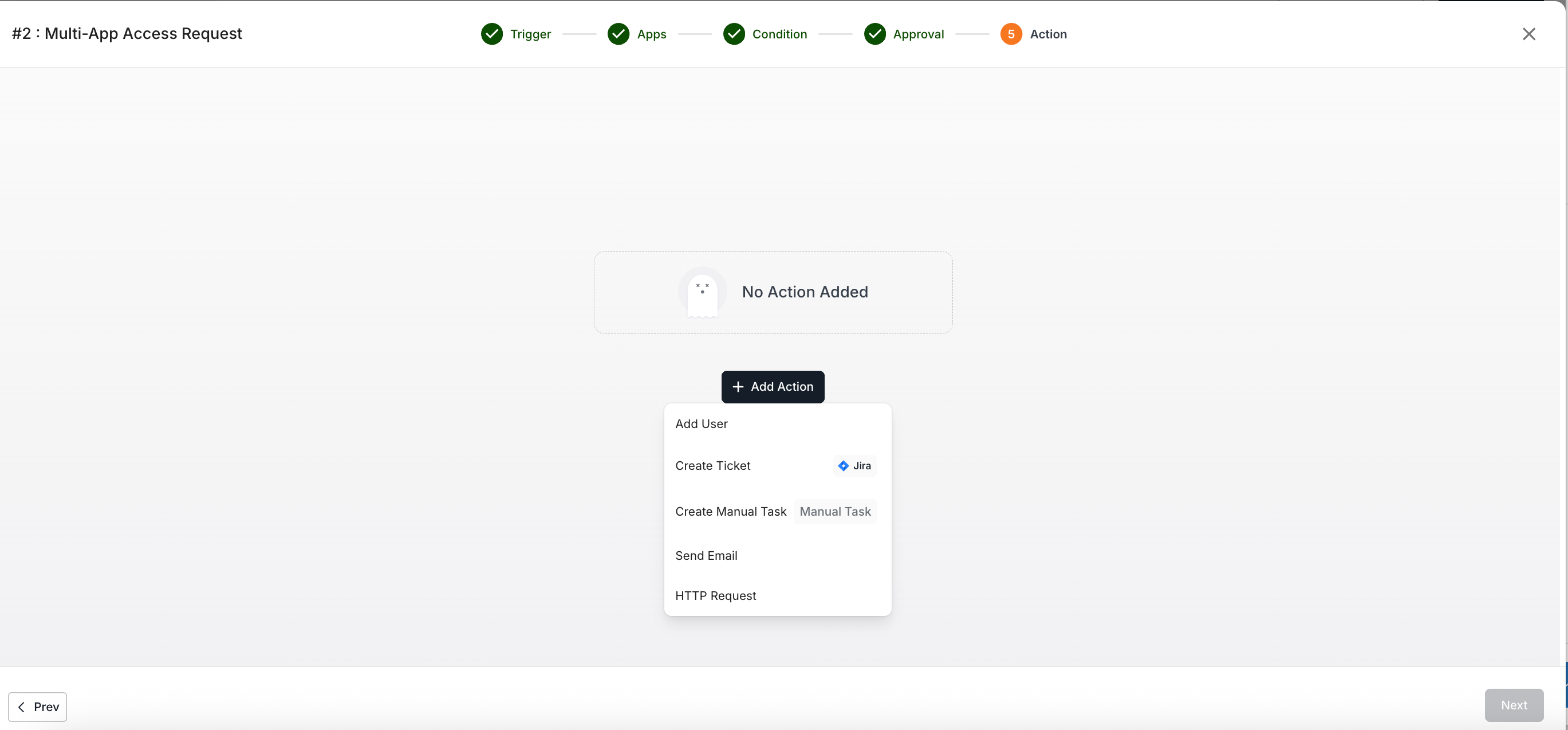Click the Condition step checkmark icon
Screen dimensions: 1568x730
tap(734, 34)
